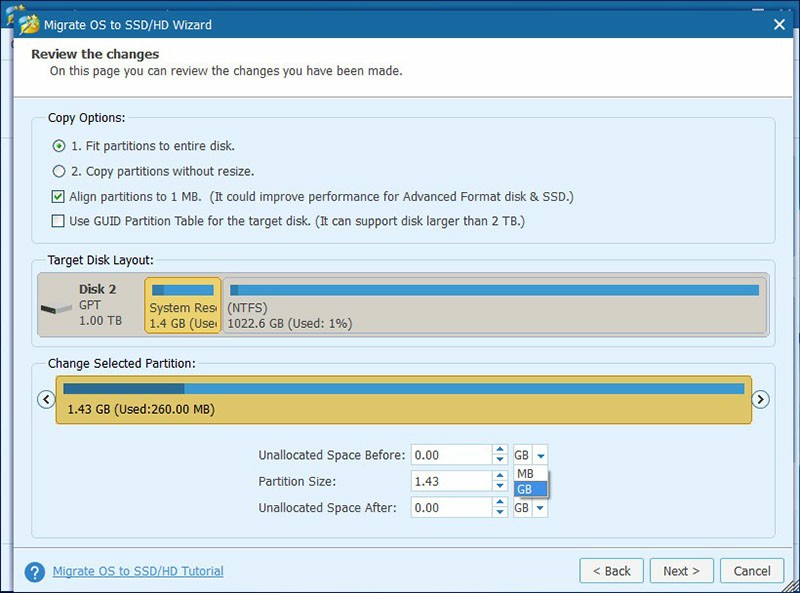Select the 1022.6 GB NTFS partition block
The image size is (800, 593).
pyautogui.click(x=494, y=306)
